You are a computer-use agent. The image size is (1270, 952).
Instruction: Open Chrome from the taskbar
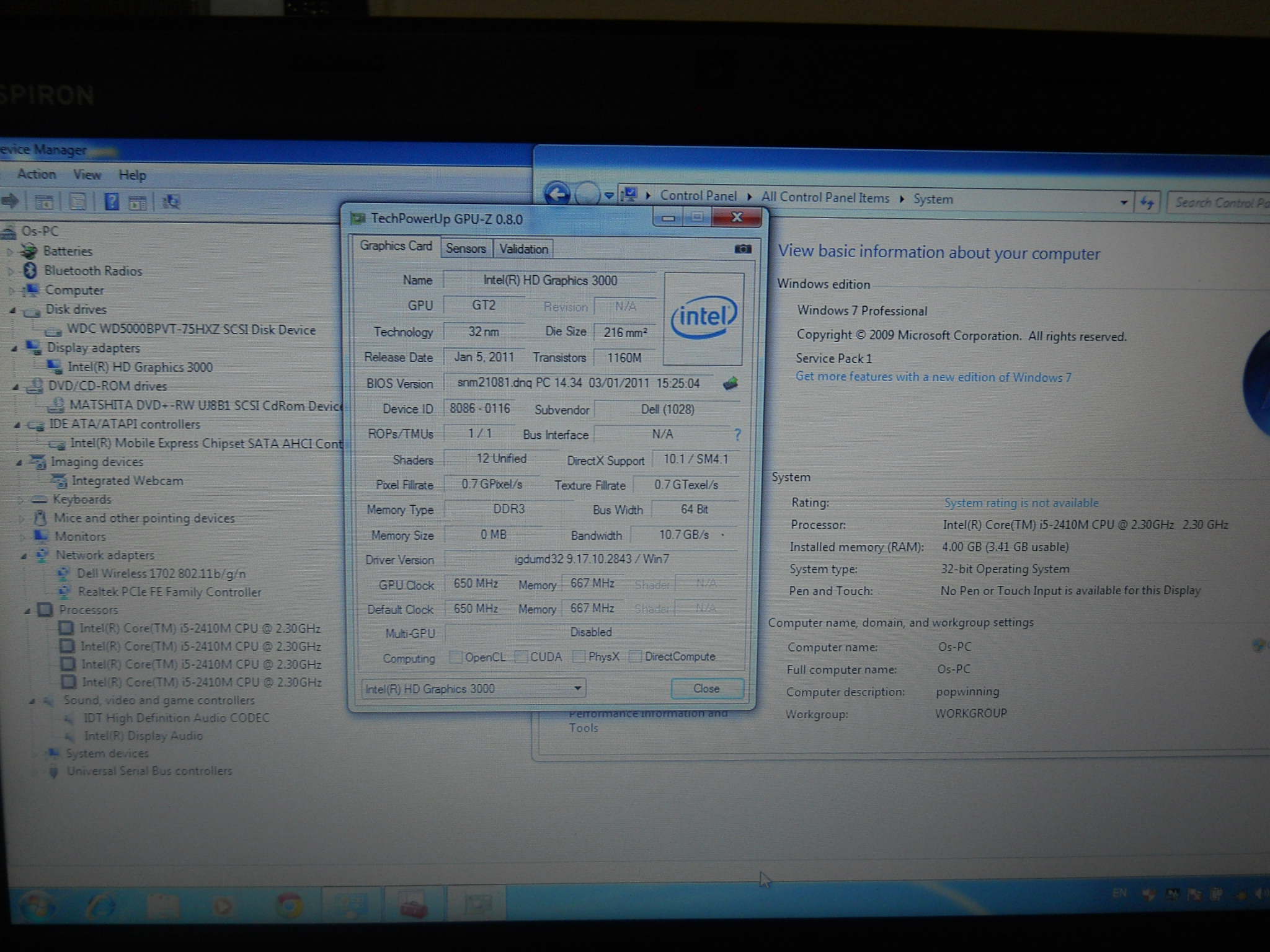tap(289, 906)
